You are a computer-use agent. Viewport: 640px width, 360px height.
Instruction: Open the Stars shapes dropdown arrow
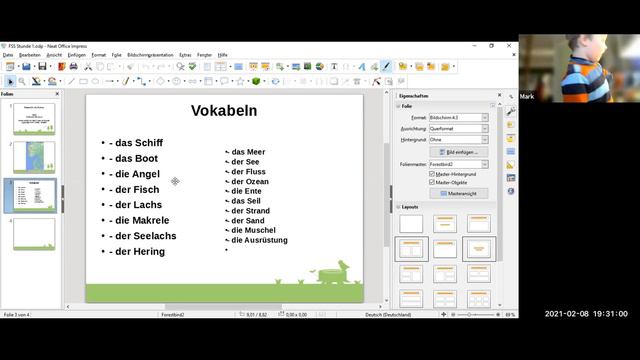pos(248,82)
